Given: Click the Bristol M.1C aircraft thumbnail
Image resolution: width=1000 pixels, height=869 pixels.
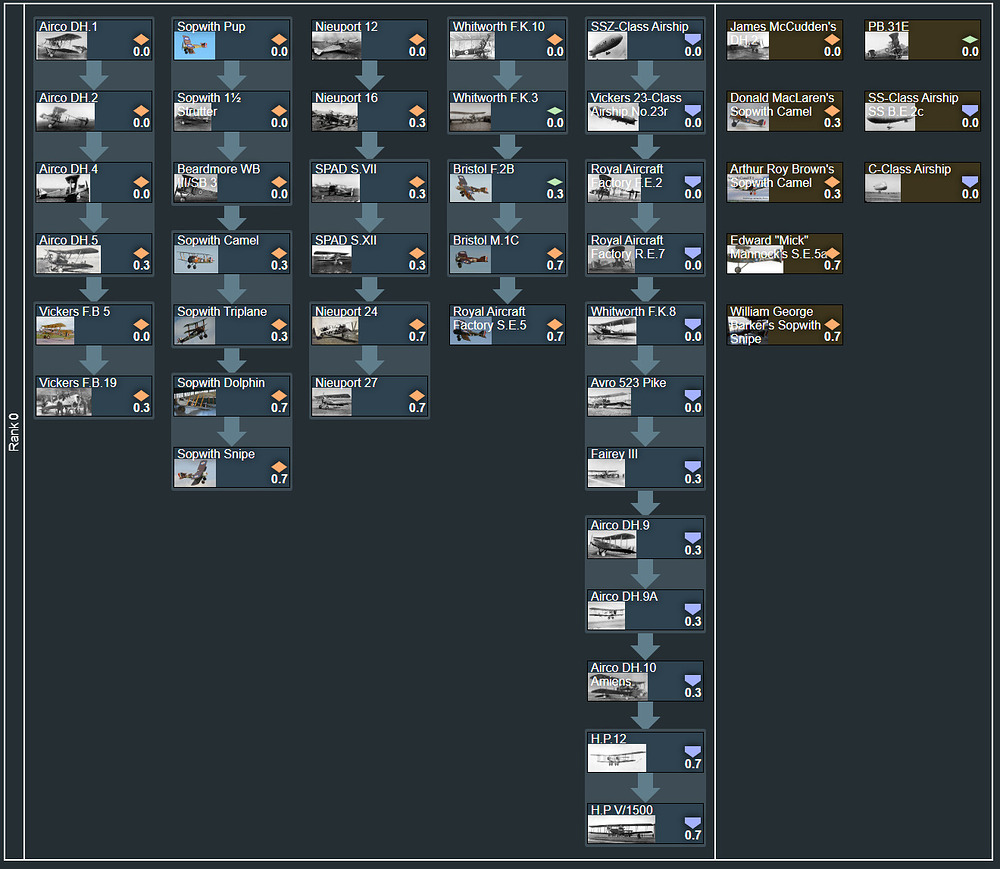Looking at the screenshot, I should tap(471, 259).
